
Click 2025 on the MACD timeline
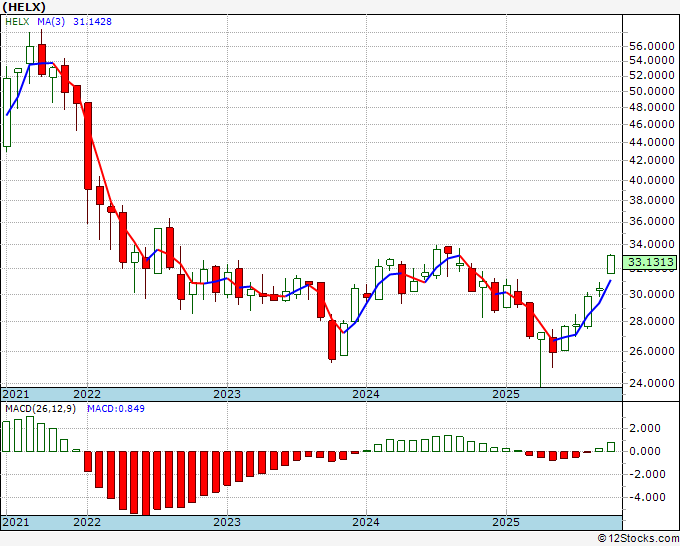tap(506, 522)
